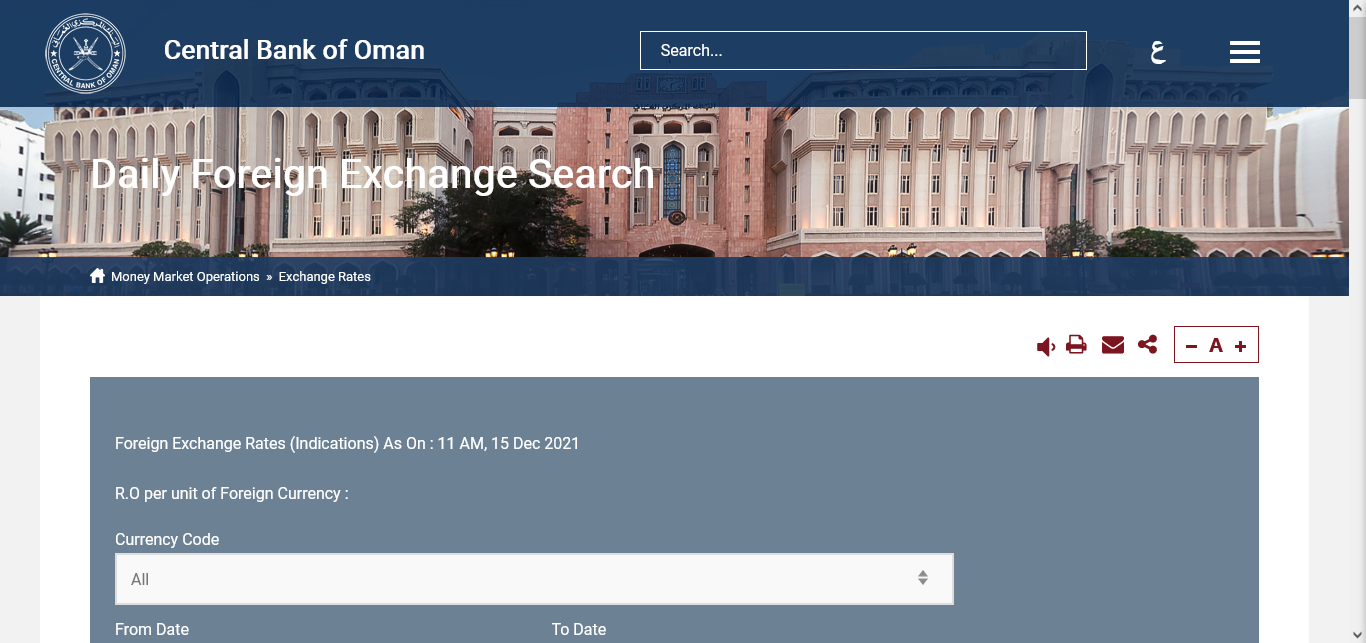Go to the home page via house icon
Image resolution: width=1366 pixels, height=643 pixels.
[x=97, y=276]
